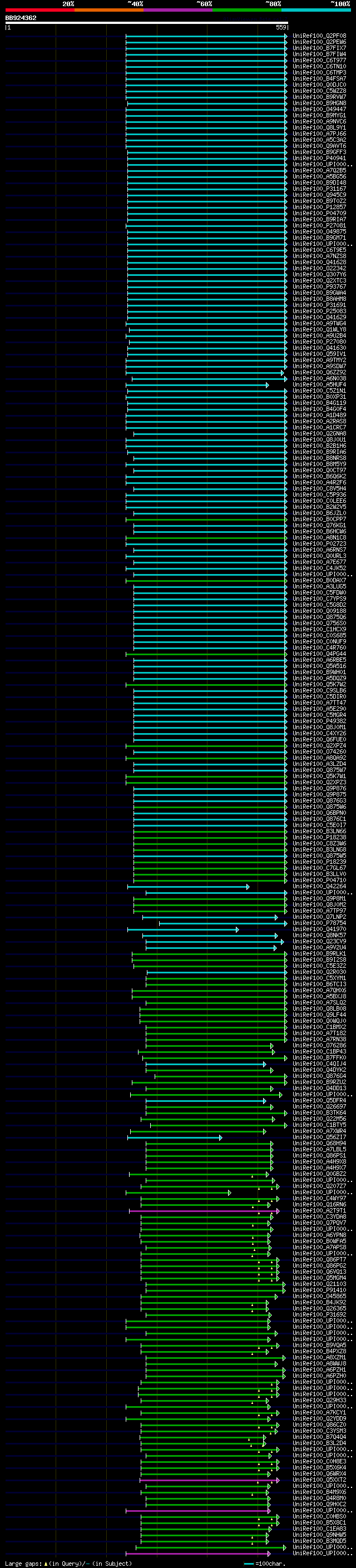Select label UniRef100_P78754
This screenshot has width=356, height=1568.
pyautogui.click(x=319, y=923)
